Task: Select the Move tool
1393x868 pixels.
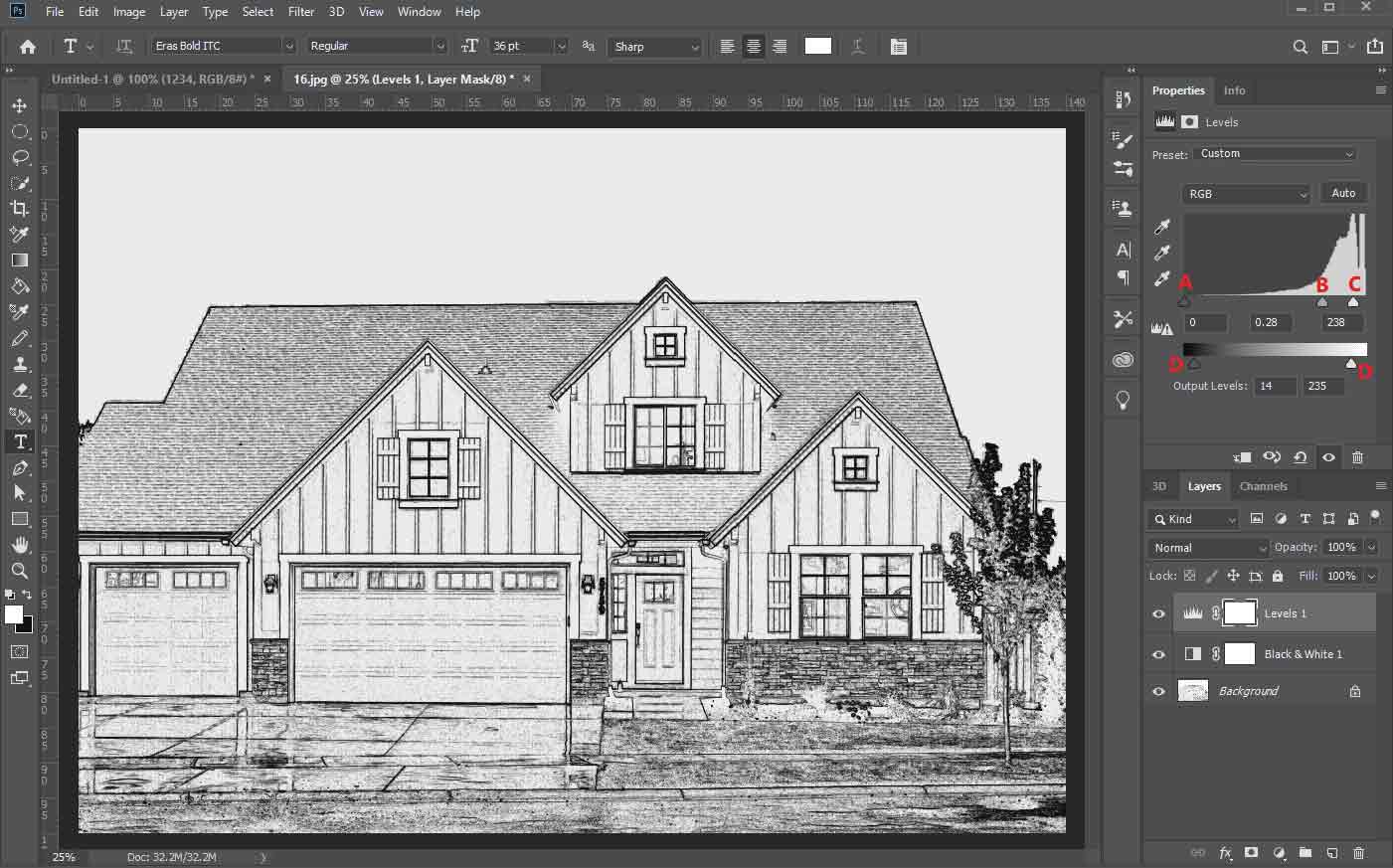Action: (x=20, y=105)
